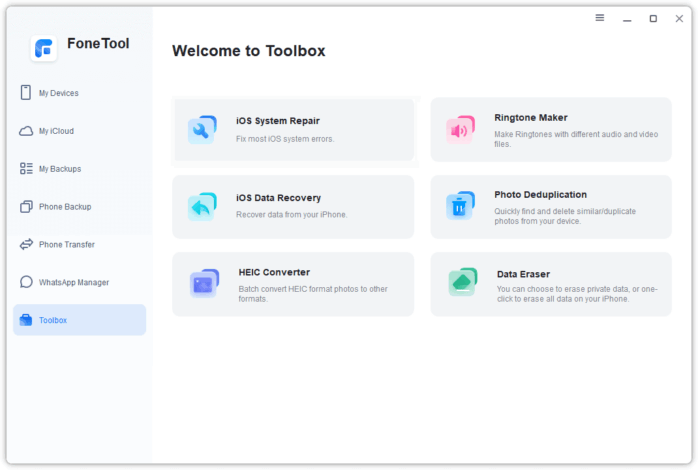698x470 pixels.
Task: Open the Ringtone Maker title
Action: (531, 118)
